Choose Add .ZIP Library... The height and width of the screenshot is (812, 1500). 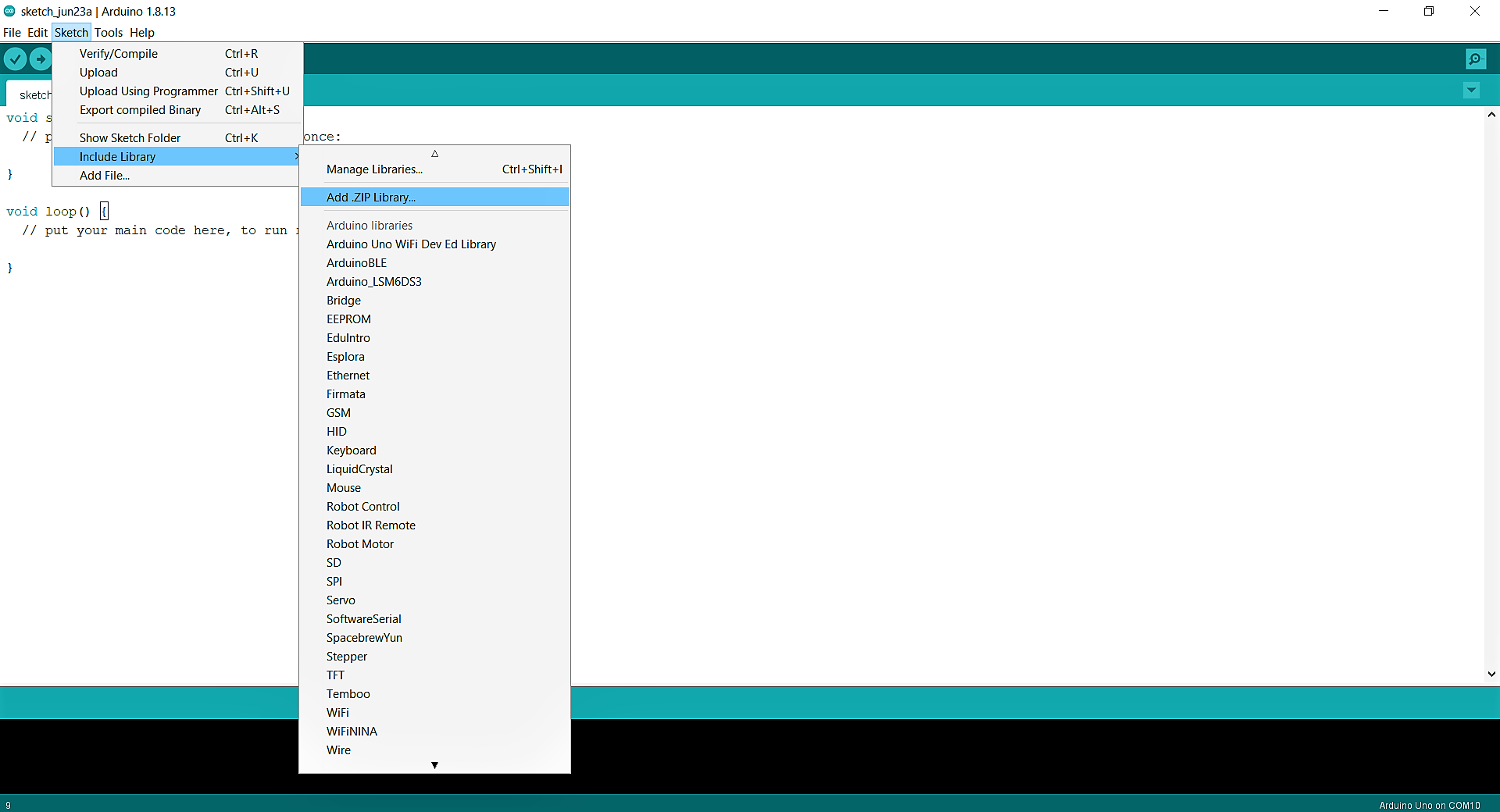(434, 198)
